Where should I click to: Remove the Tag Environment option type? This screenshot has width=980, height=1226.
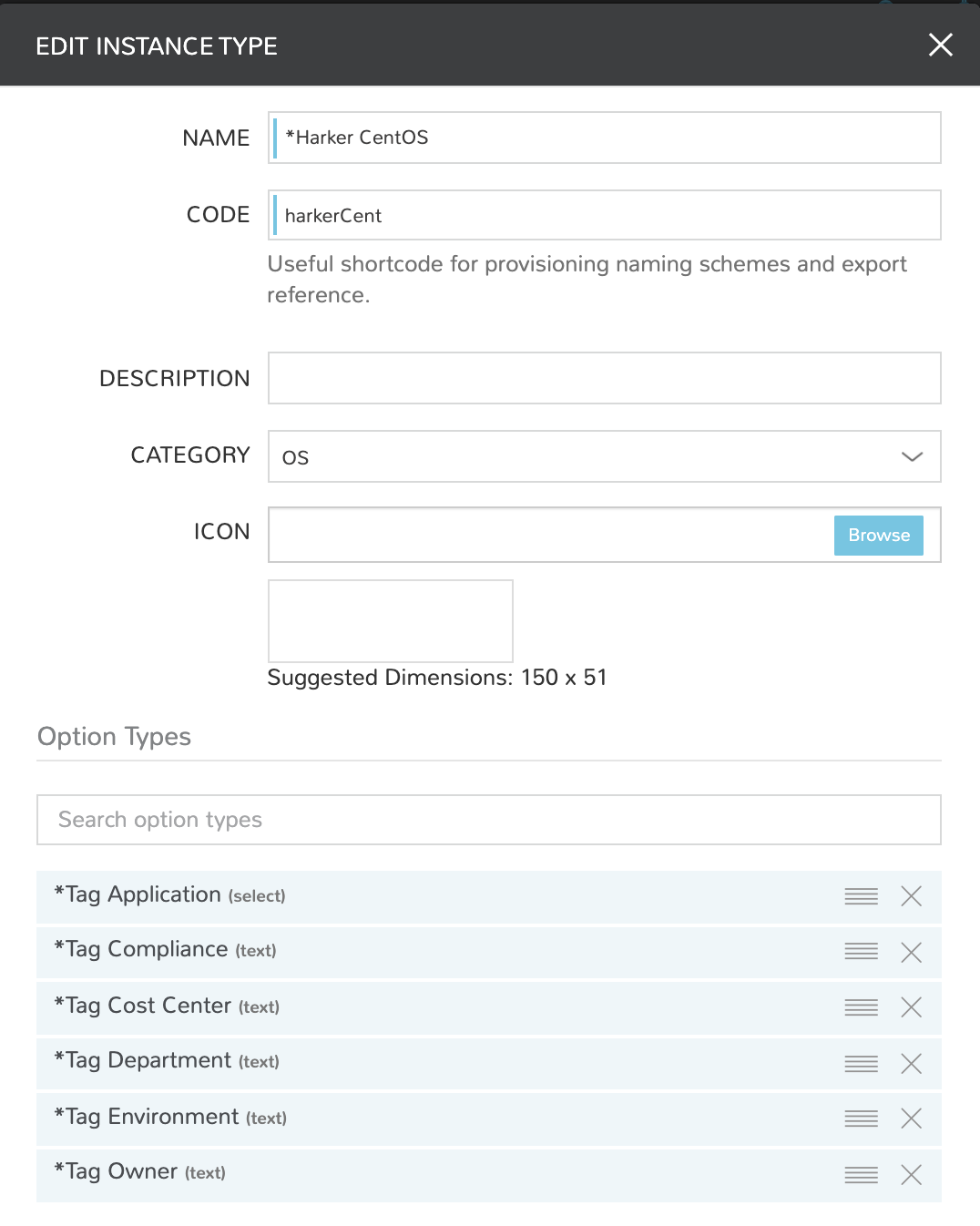tap(911, 1119)
